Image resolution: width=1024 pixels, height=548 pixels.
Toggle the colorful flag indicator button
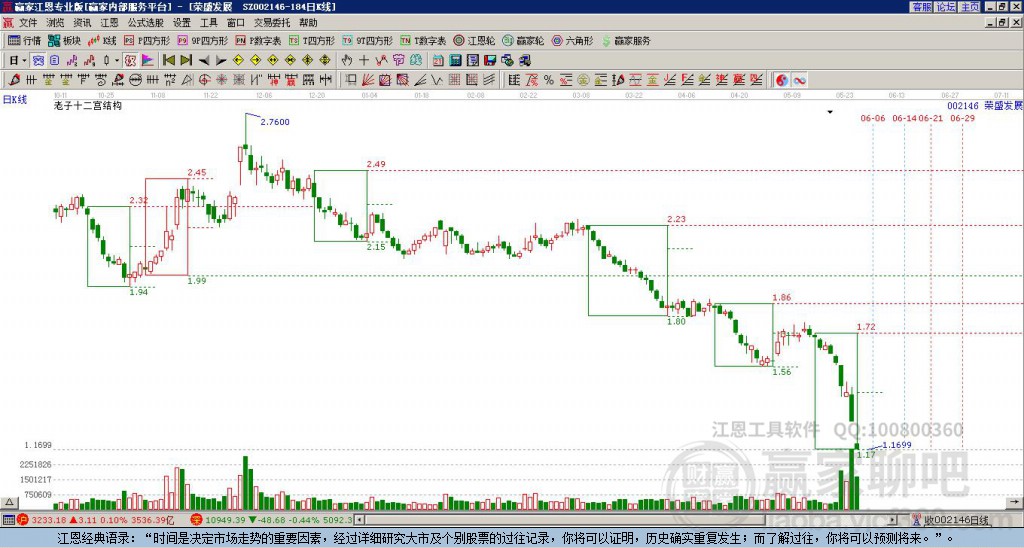coord(148,61)
